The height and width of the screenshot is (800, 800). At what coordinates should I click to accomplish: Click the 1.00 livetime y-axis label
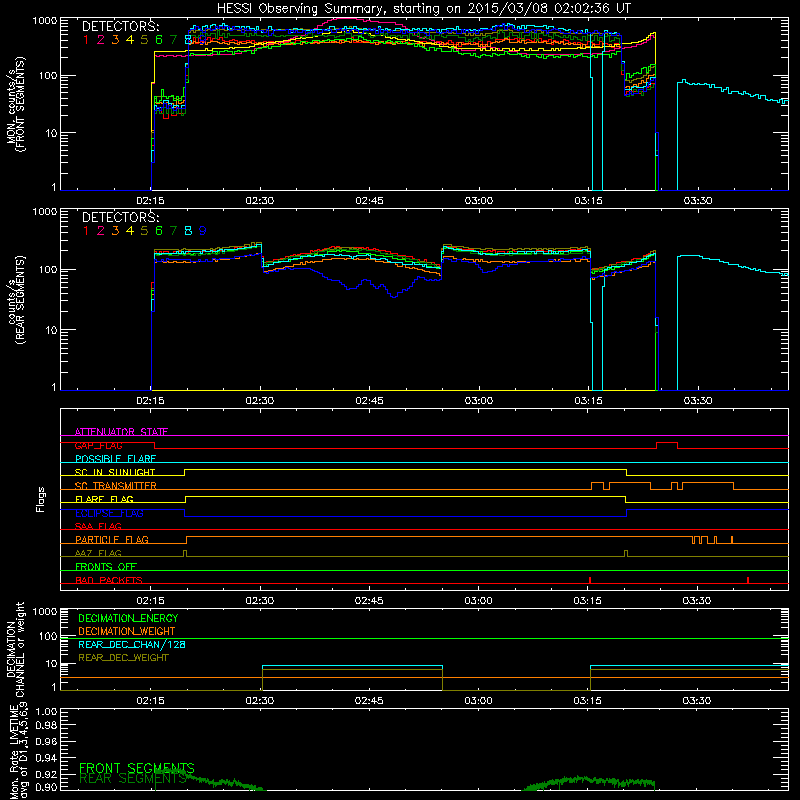(x=46, y=711)
